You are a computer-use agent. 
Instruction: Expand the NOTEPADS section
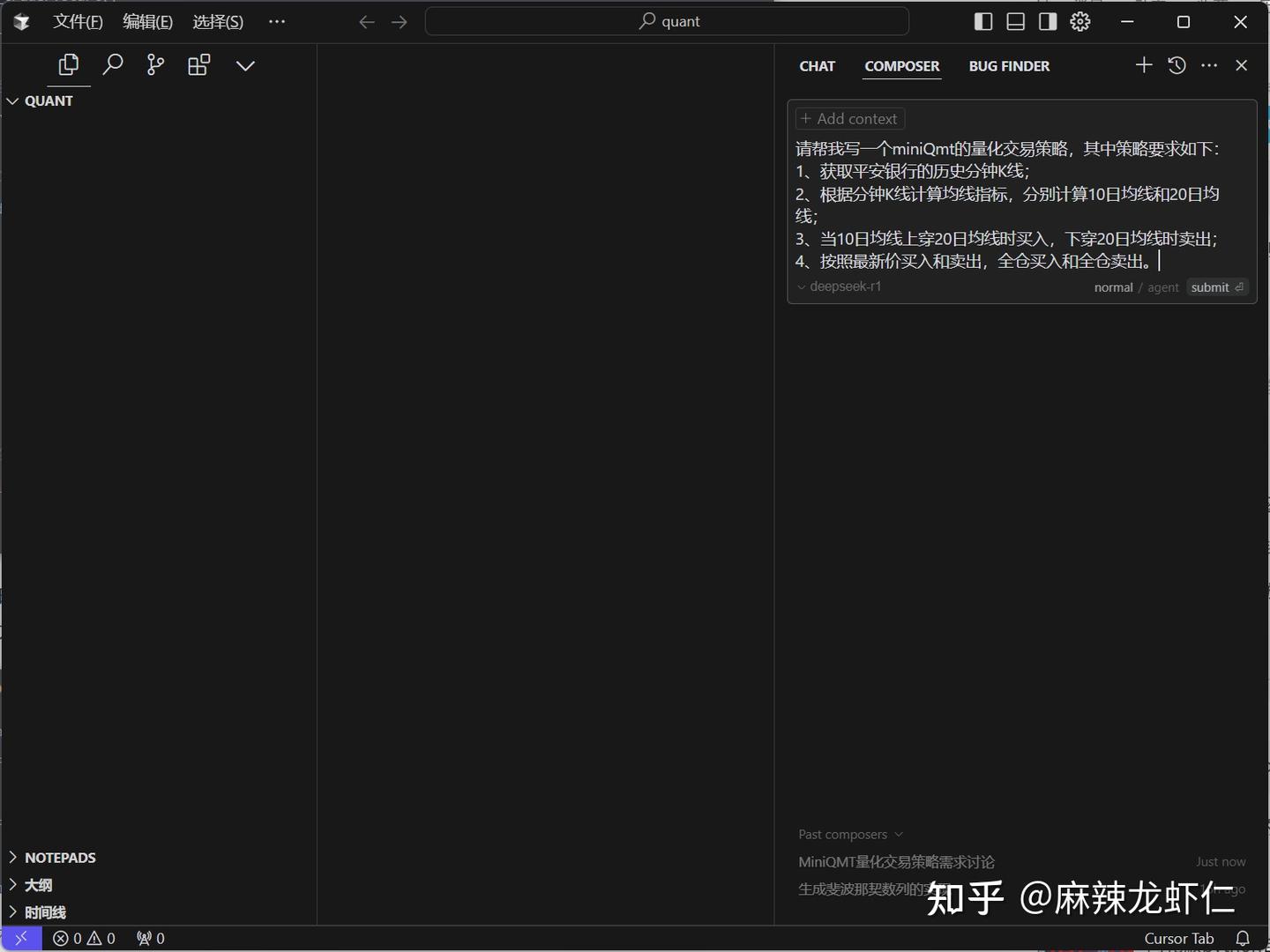[159, 858]
